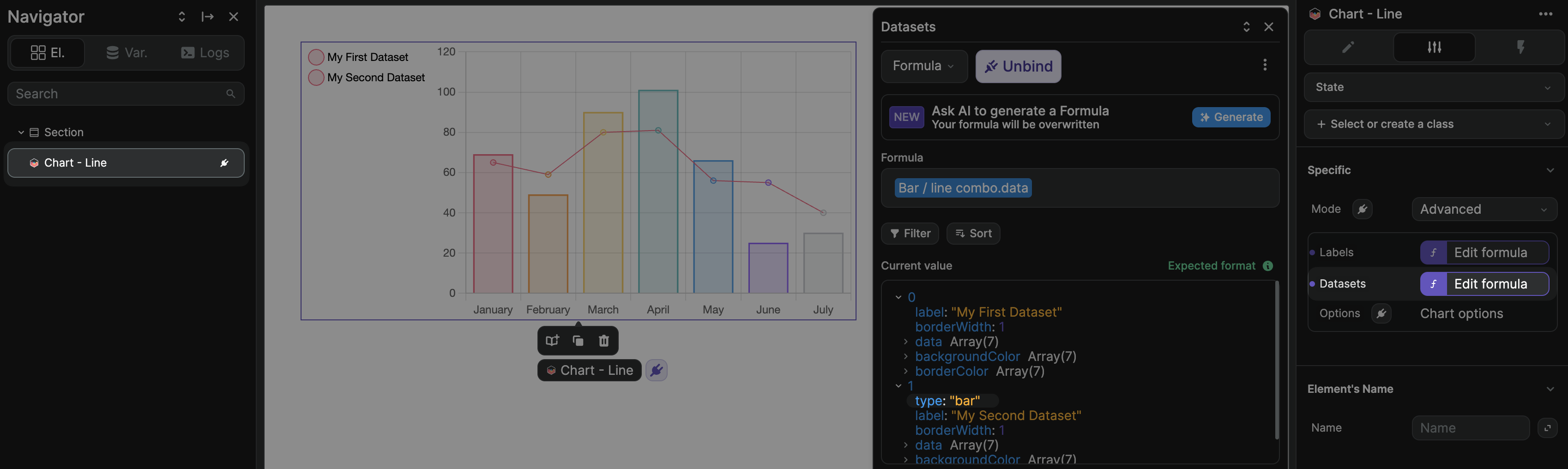Click inside the Name input field
1568x469 pixels.
tap(1471, 427)
